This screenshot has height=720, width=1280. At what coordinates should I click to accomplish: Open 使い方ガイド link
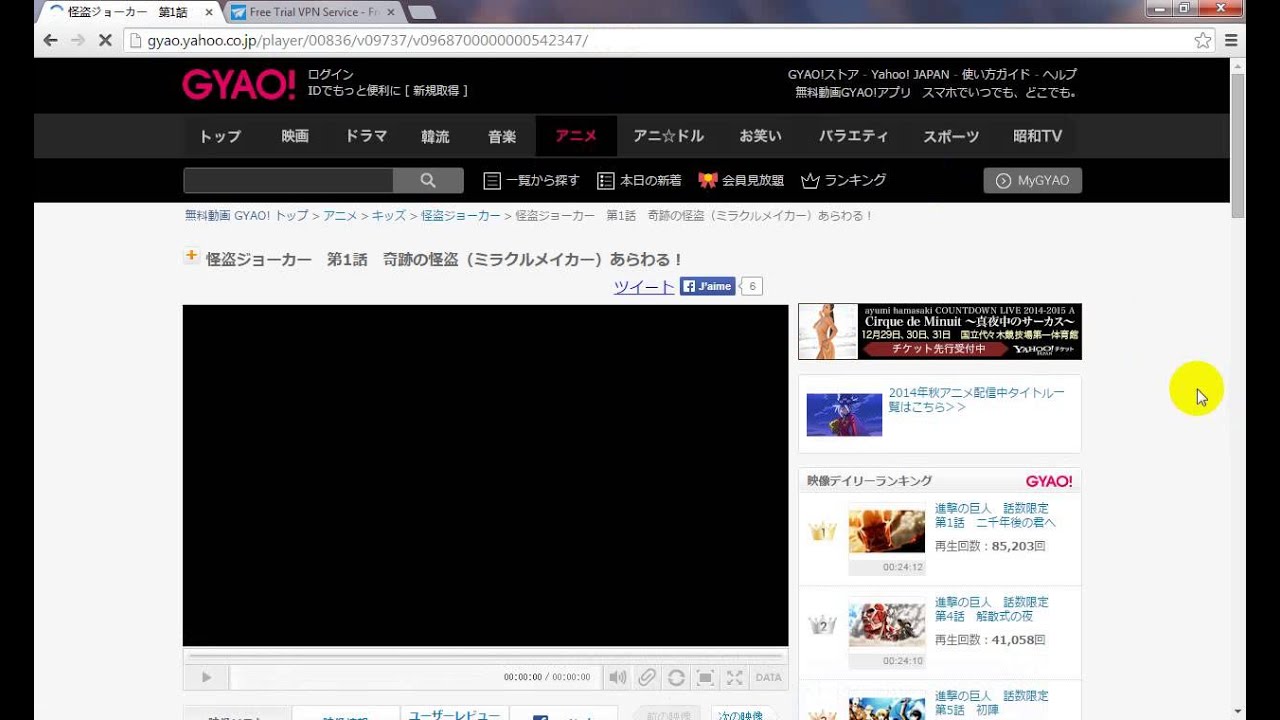[995, 75]
